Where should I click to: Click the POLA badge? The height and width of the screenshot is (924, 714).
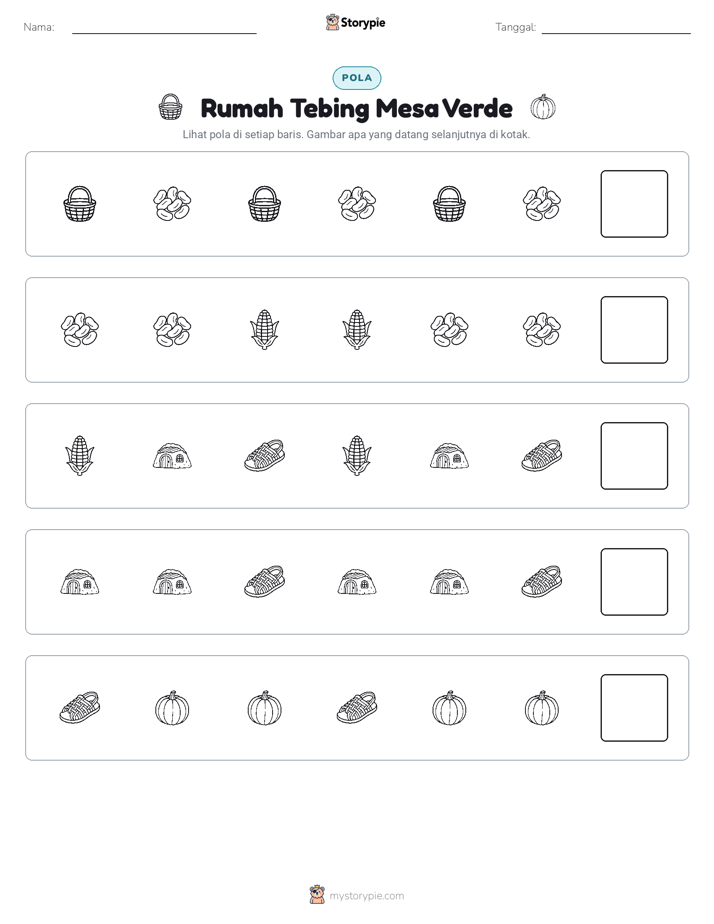(x=357, y=78)
